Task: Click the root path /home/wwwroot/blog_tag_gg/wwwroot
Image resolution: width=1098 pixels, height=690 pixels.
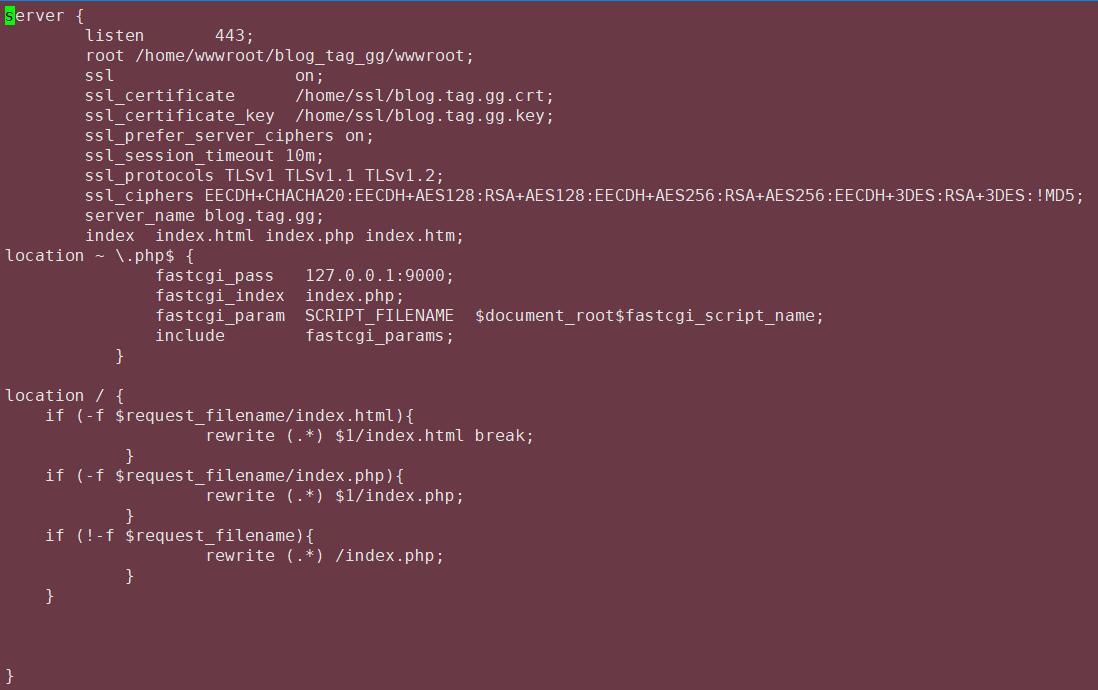Action: pyautogui.click(x=304, y=56)
